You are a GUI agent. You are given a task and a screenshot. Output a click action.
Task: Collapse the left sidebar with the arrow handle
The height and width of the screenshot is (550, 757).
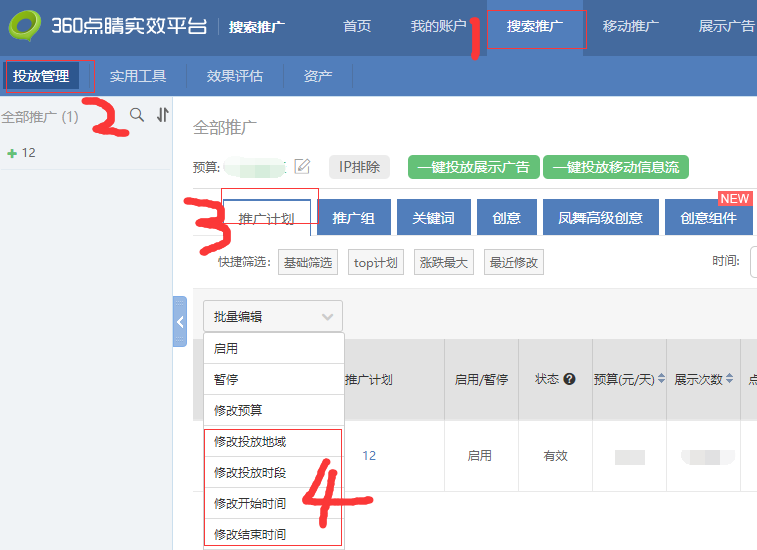click(x=180, y=322)
